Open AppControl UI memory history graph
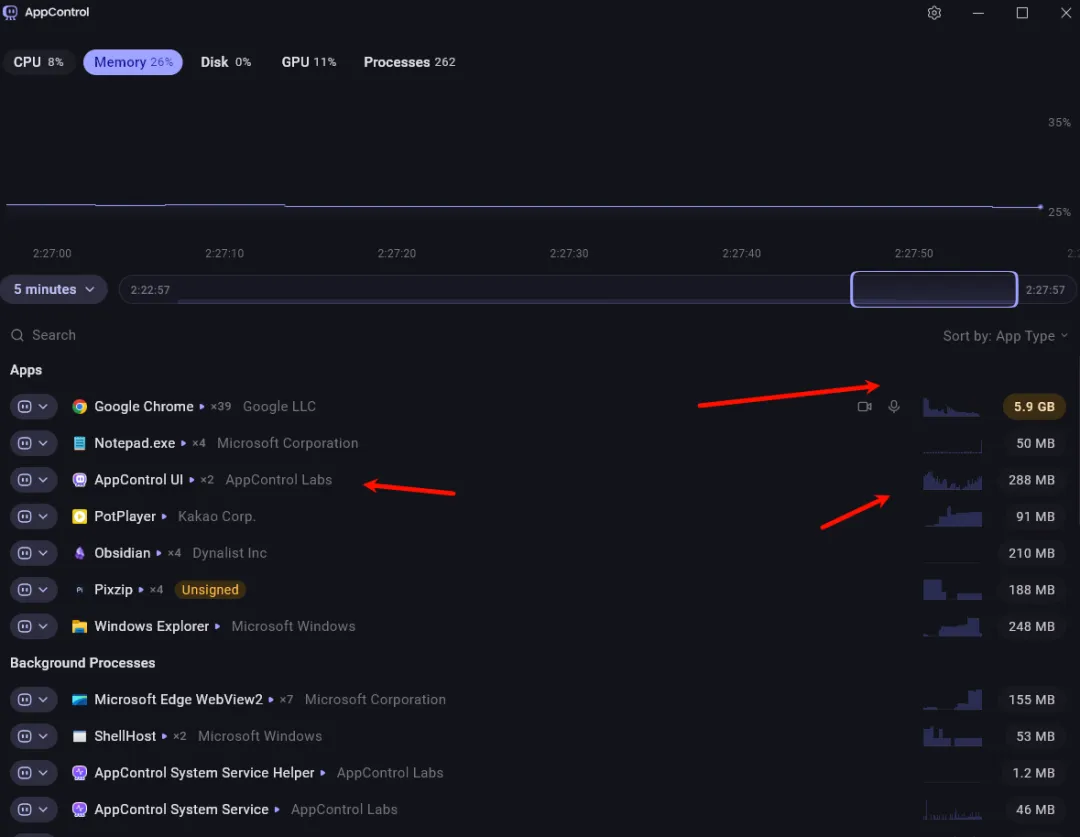 [x=952, y=479]
